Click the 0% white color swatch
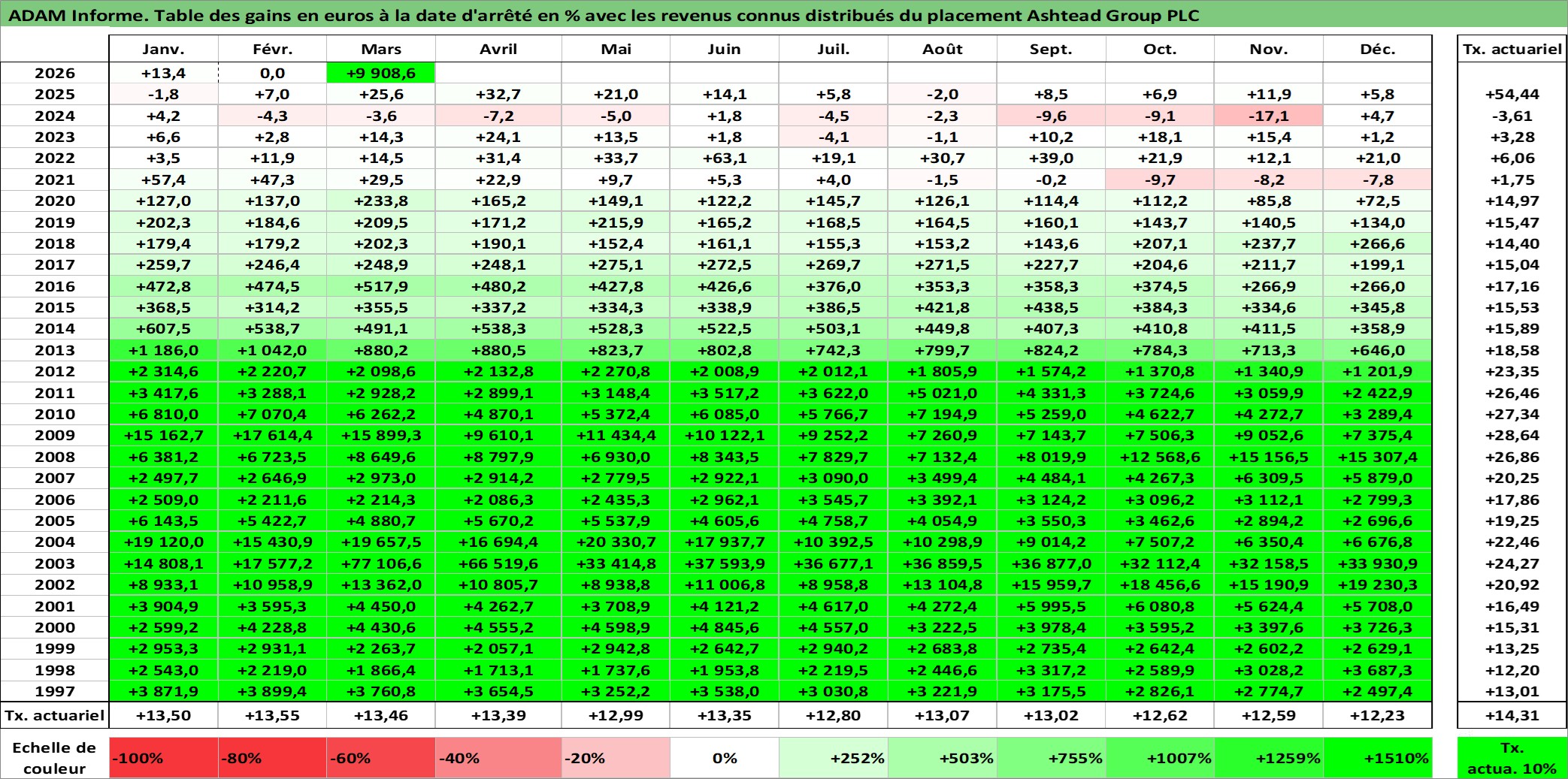Image resolution: width=1568 pixels, height=779 pixels. 725,758
